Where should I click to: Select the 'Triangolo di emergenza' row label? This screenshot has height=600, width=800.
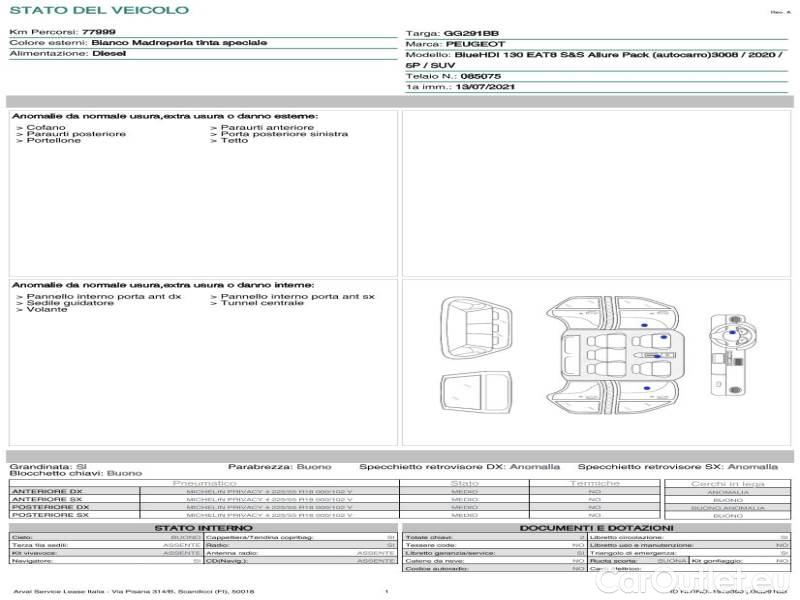click(x=633, y=553)
